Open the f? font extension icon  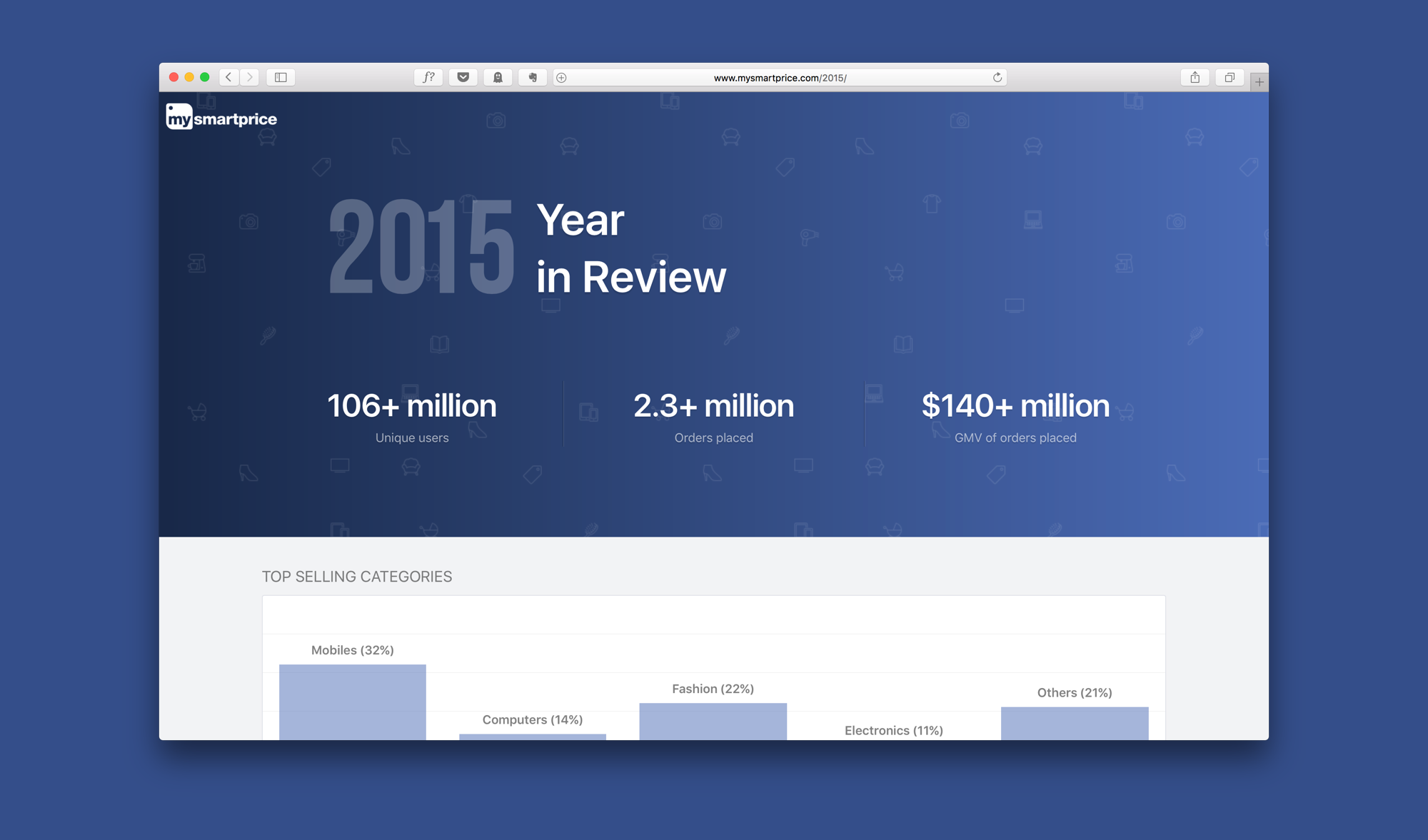click(428, 77)
